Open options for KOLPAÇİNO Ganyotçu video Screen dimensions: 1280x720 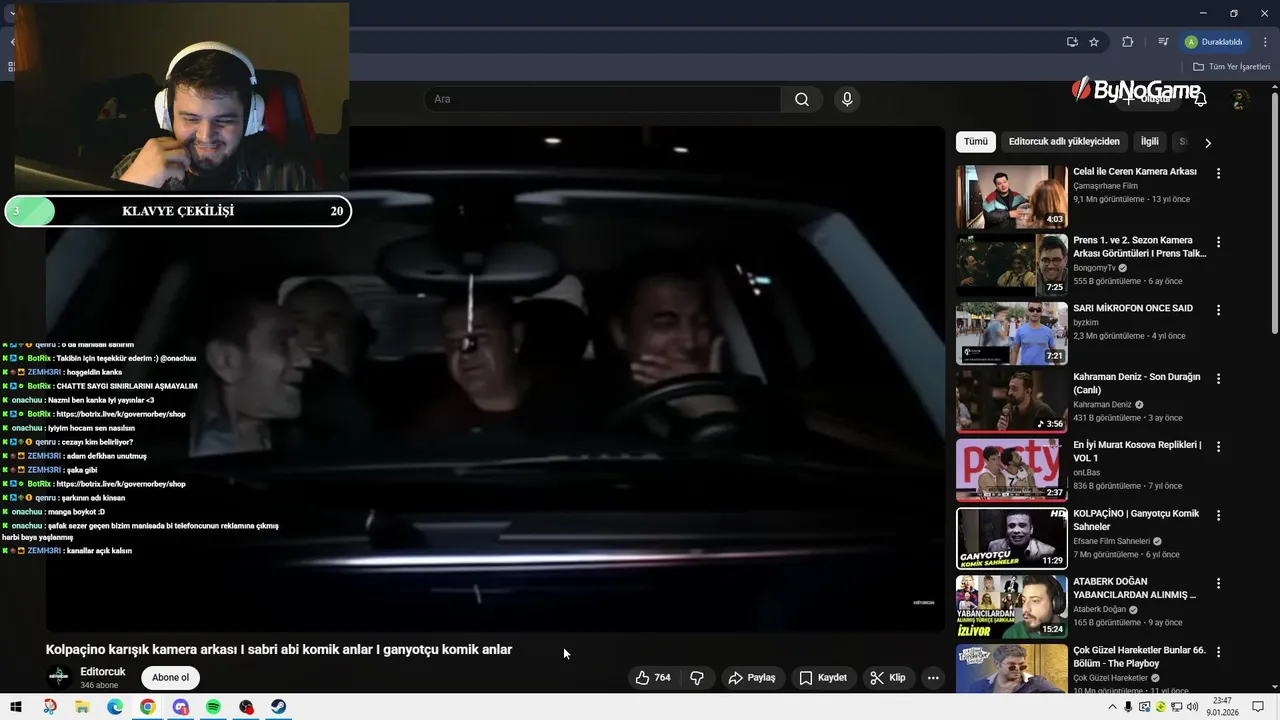(x=1218, y=515)
